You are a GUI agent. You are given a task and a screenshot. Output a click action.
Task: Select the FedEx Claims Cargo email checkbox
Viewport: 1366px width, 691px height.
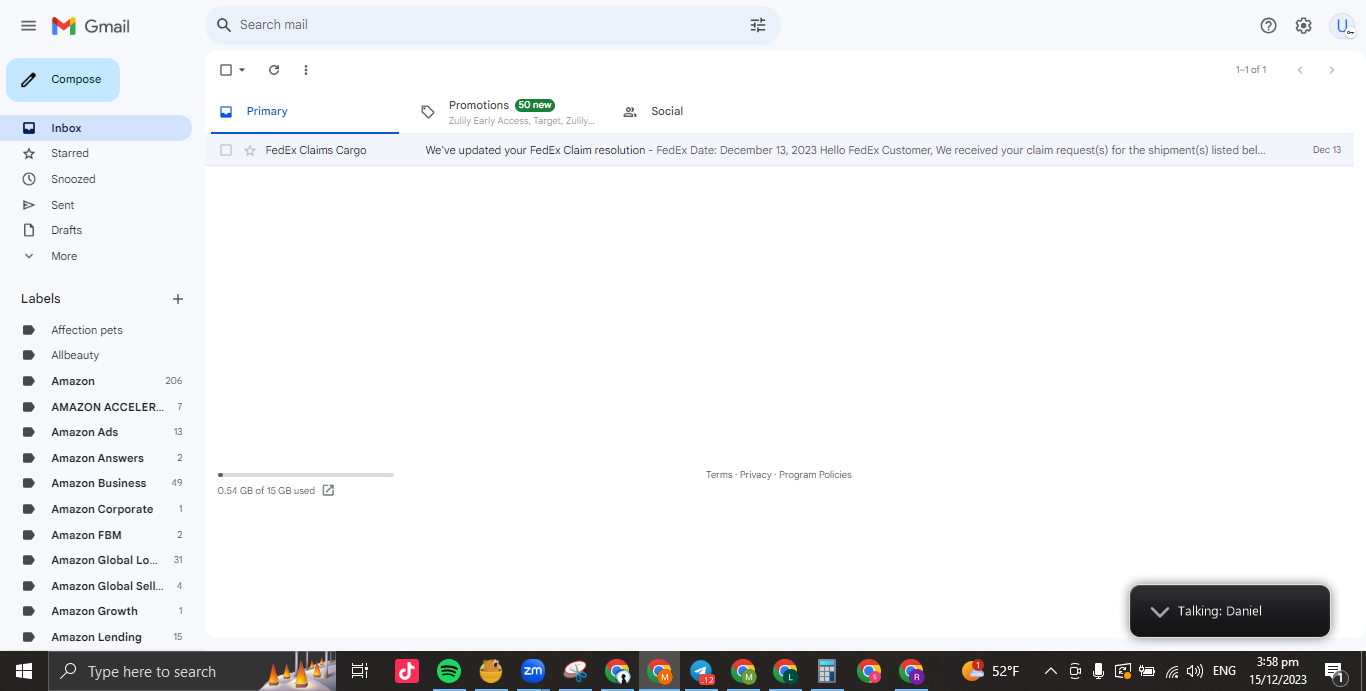[x=226, y=150]
